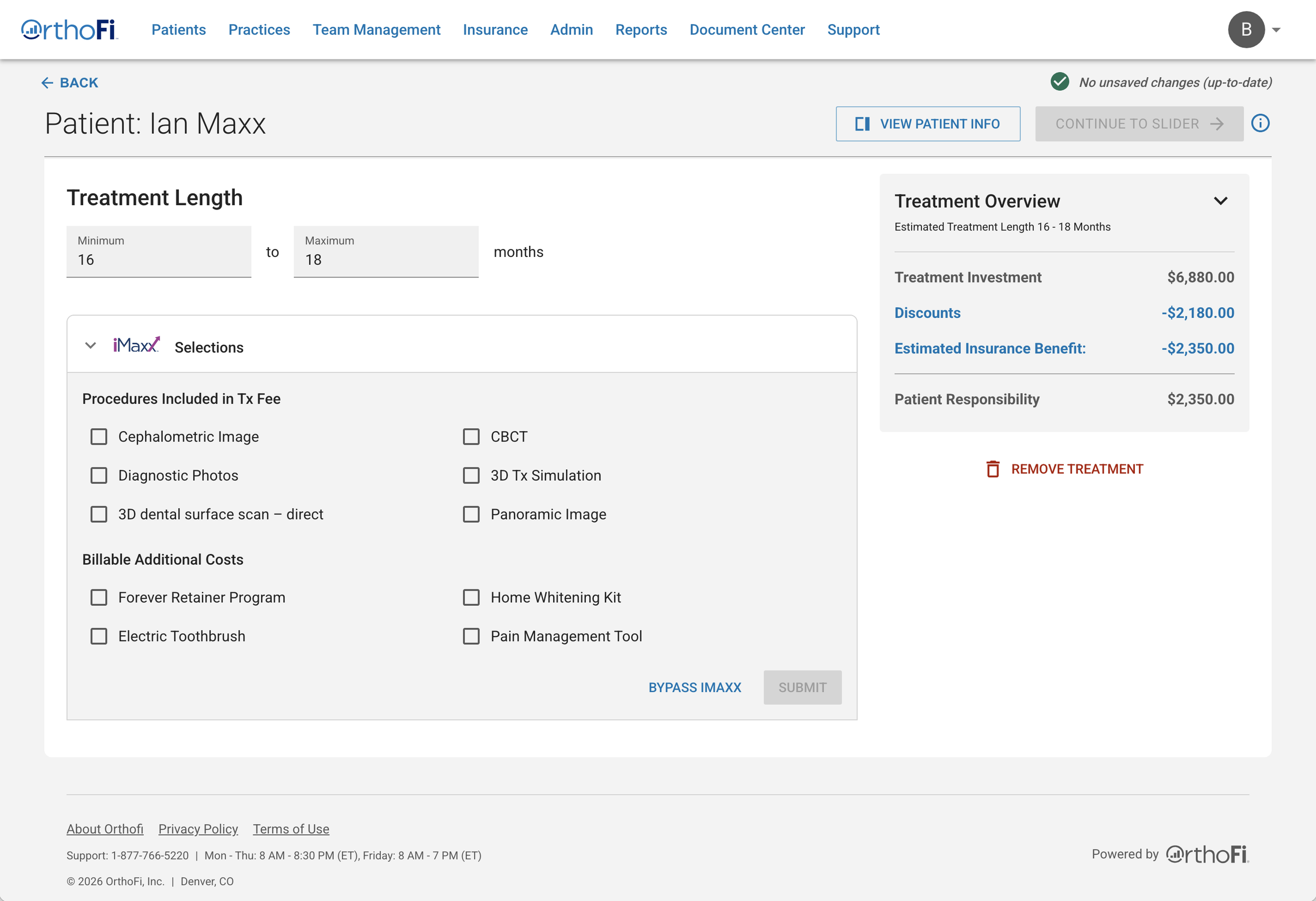Screen dimensions: 1316x901
Task: Collapse the iMaxx Selections section
Action: 90,345
